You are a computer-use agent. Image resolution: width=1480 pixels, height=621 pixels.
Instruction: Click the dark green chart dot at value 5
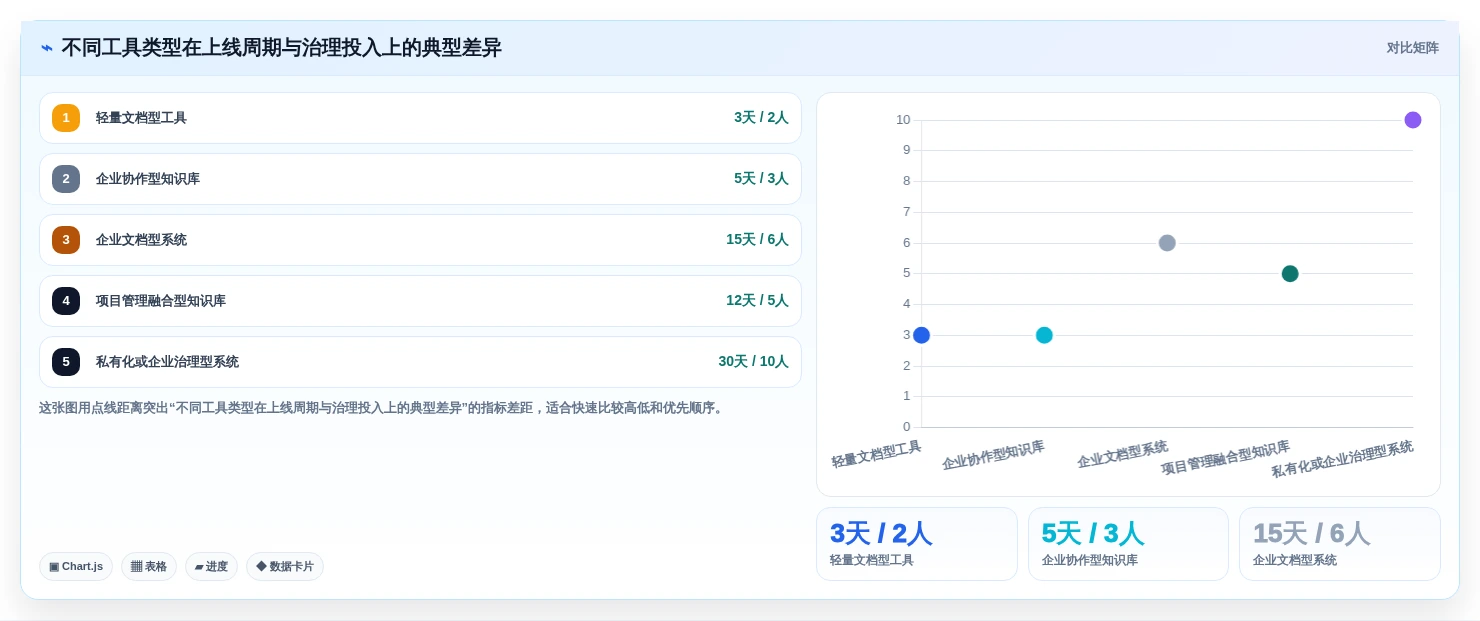(x=1290, y=273)
